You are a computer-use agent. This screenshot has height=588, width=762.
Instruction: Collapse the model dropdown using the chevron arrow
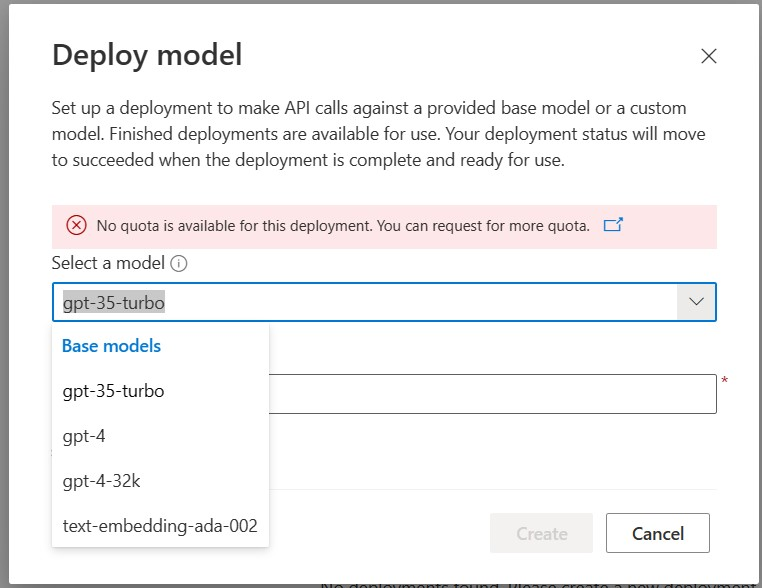click(x=696, y=301)
